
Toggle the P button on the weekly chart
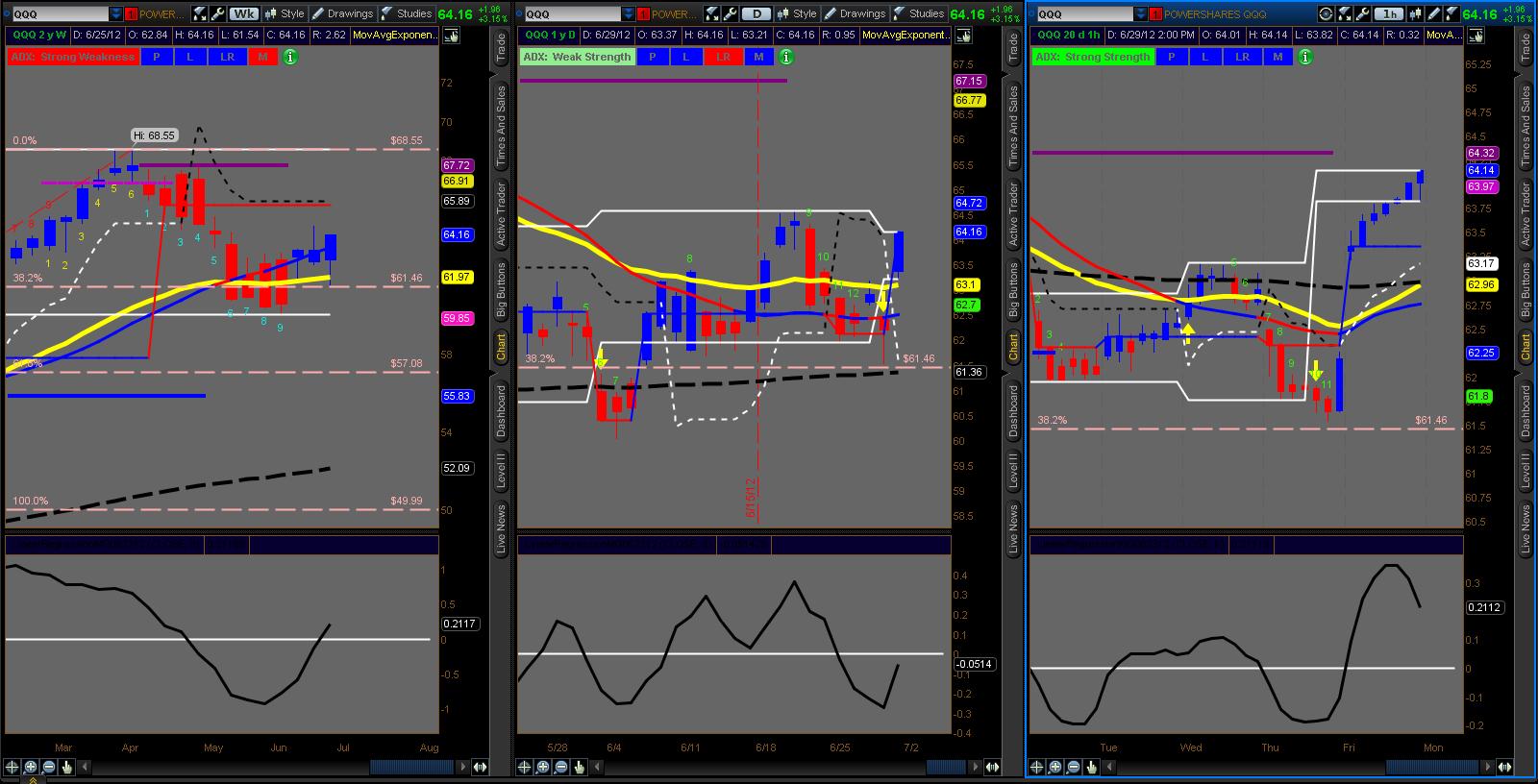click(x=156, y=57)
